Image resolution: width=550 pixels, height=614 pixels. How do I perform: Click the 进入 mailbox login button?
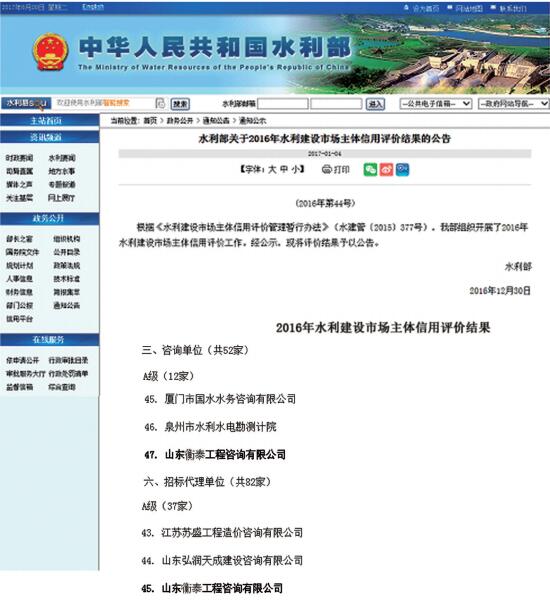[x=375, y=104]
